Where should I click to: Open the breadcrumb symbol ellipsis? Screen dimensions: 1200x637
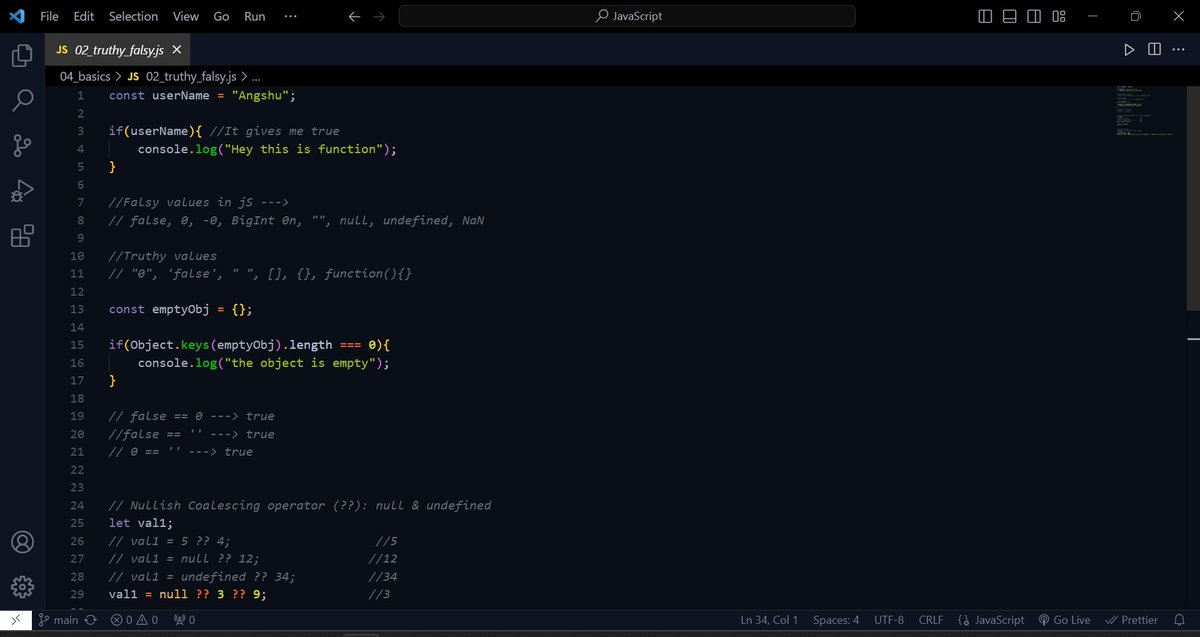coord(256,76)
